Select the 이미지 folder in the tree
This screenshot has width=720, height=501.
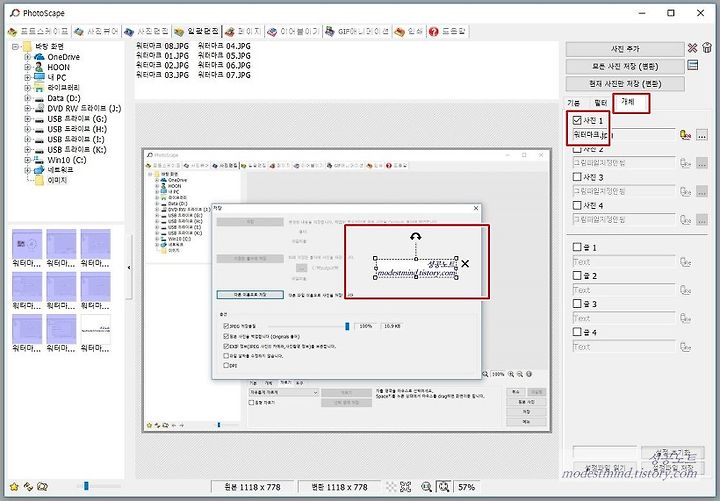pyautogui.click(x=57, y=180)
